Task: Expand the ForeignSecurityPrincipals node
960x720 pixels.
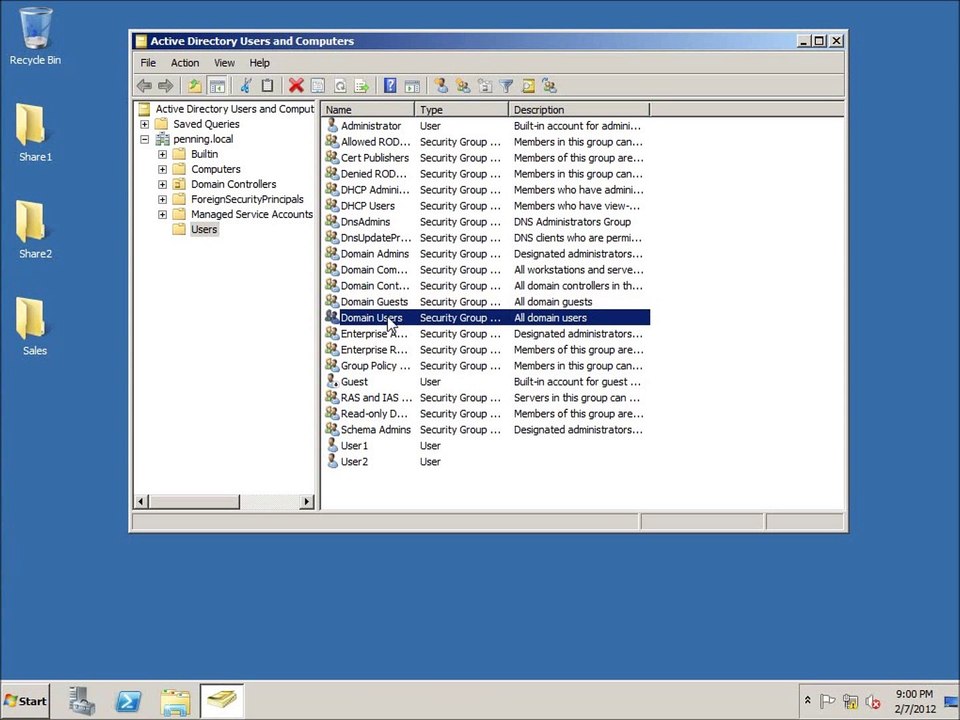Action: pyautogui.click(x=162, y=199)
